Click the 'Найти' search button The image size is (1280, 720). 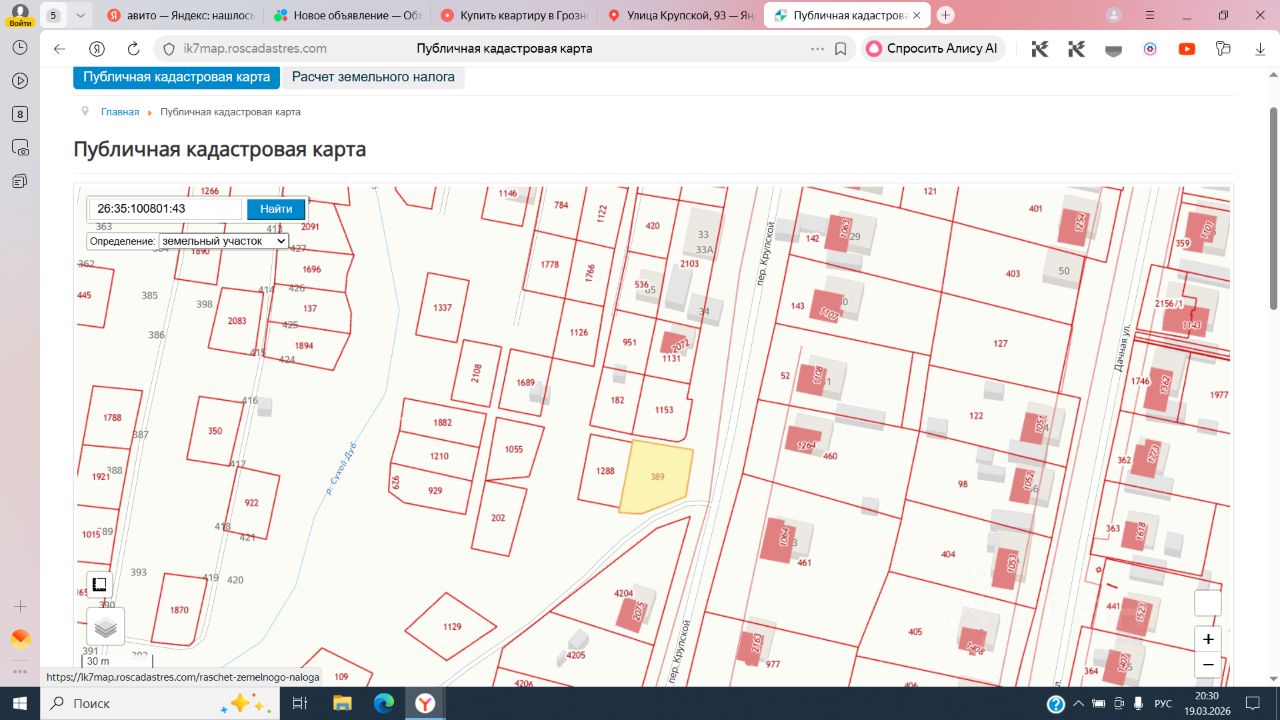click(x=276, y=209)
